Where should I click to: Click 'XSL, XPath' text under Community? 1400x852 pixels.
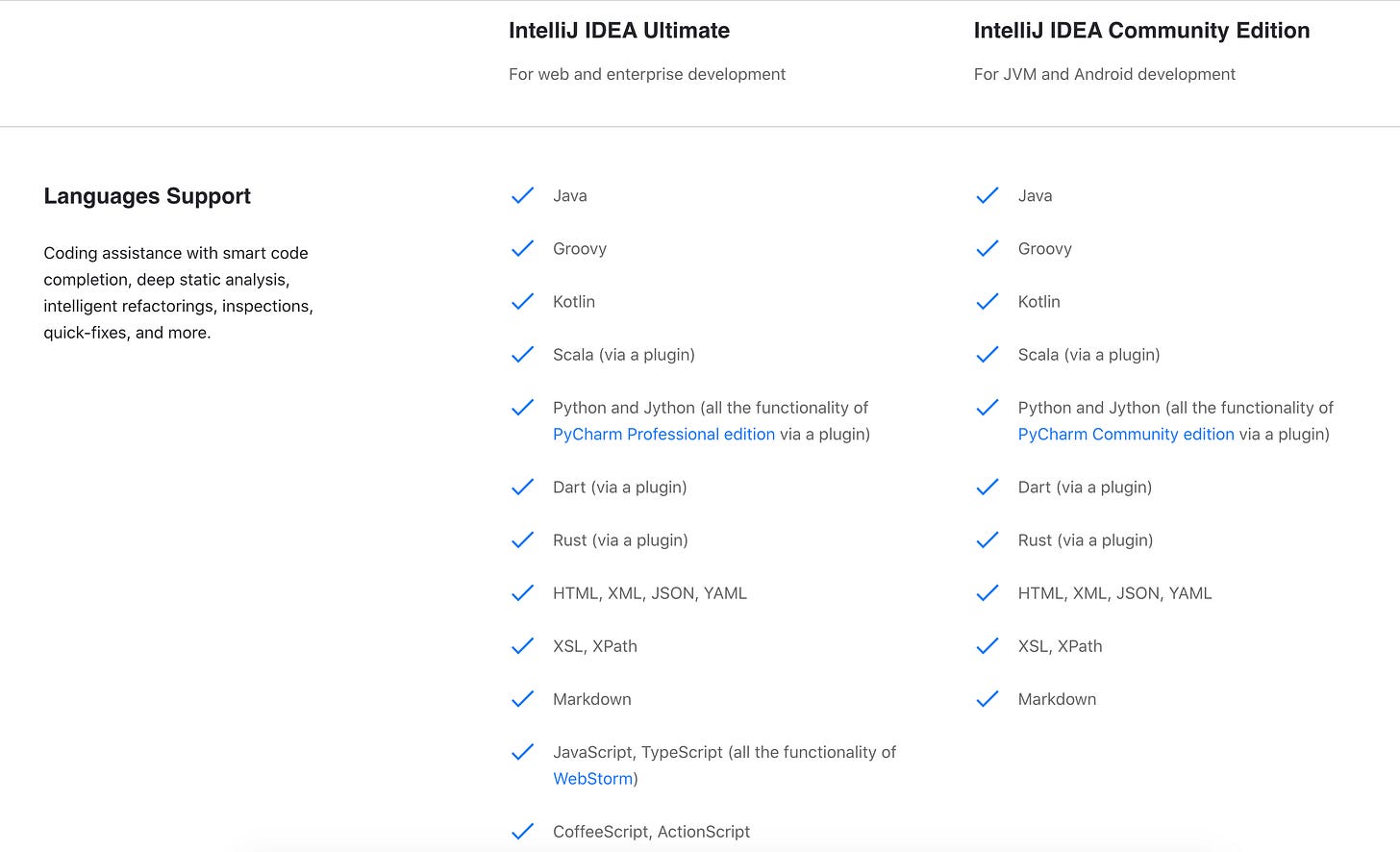1061,646
